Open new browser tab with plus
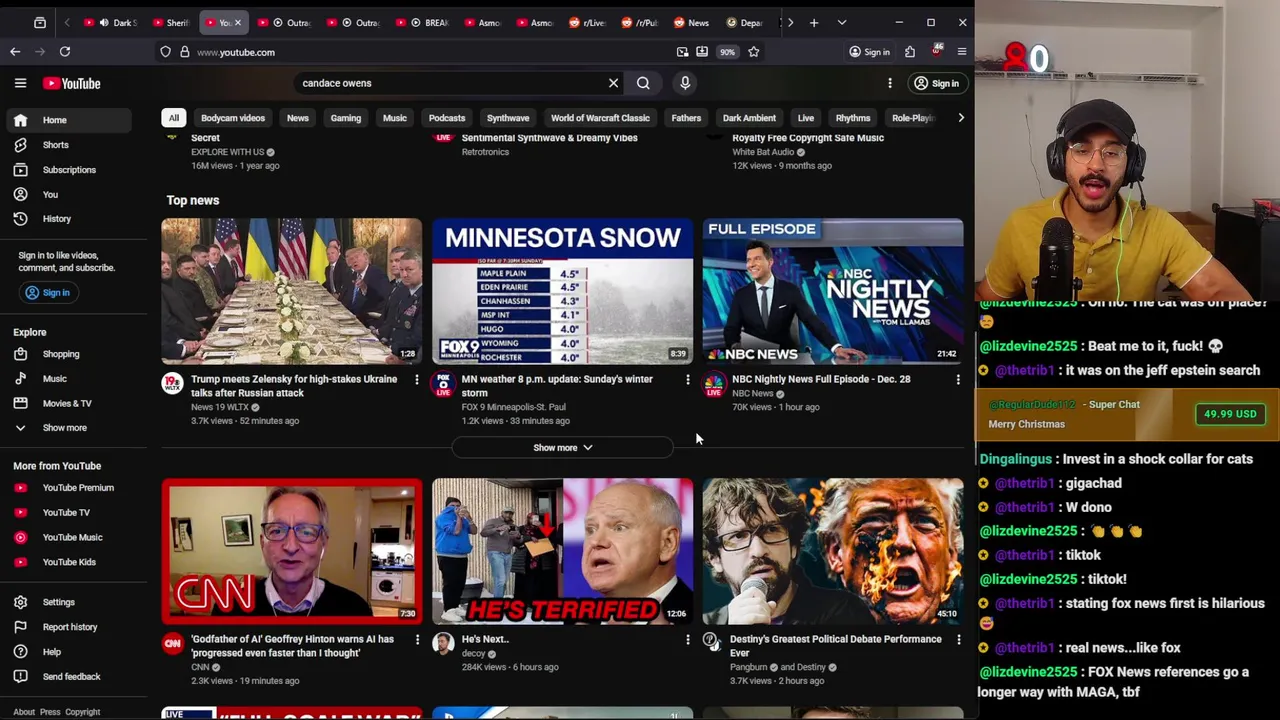The height and width of the screenshot is (720, 1280). 814,22
